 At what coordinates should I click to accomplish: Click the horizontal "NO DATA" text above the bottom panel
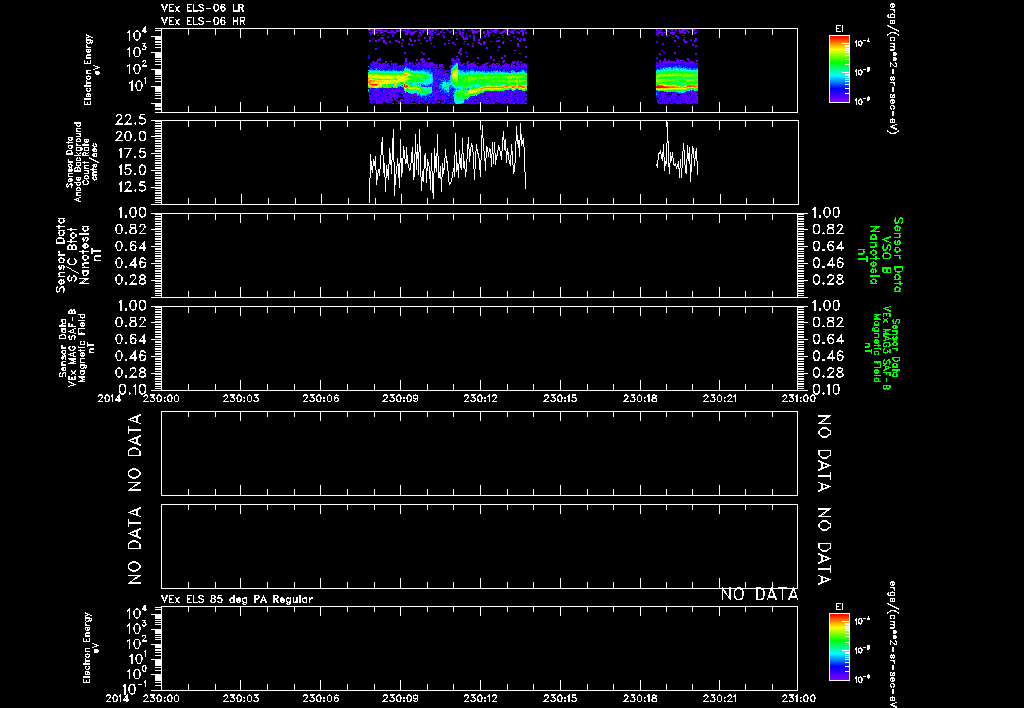pyautogui.click(x=760, y=594)
